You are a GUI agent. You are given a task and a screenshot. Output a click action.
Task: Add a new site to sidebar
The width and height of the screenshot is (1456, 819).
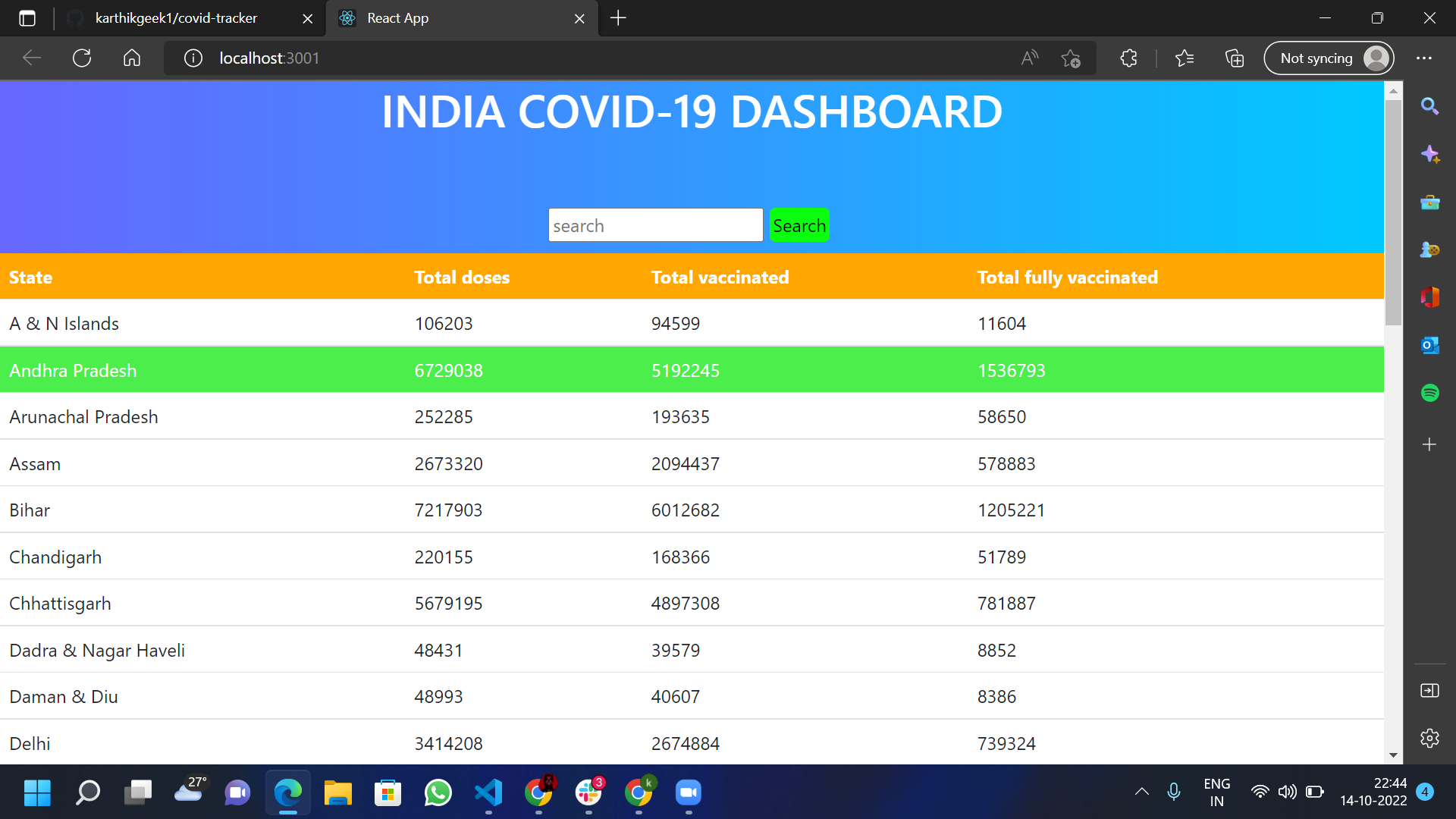pyautogui.click(x=1429, y=444)
